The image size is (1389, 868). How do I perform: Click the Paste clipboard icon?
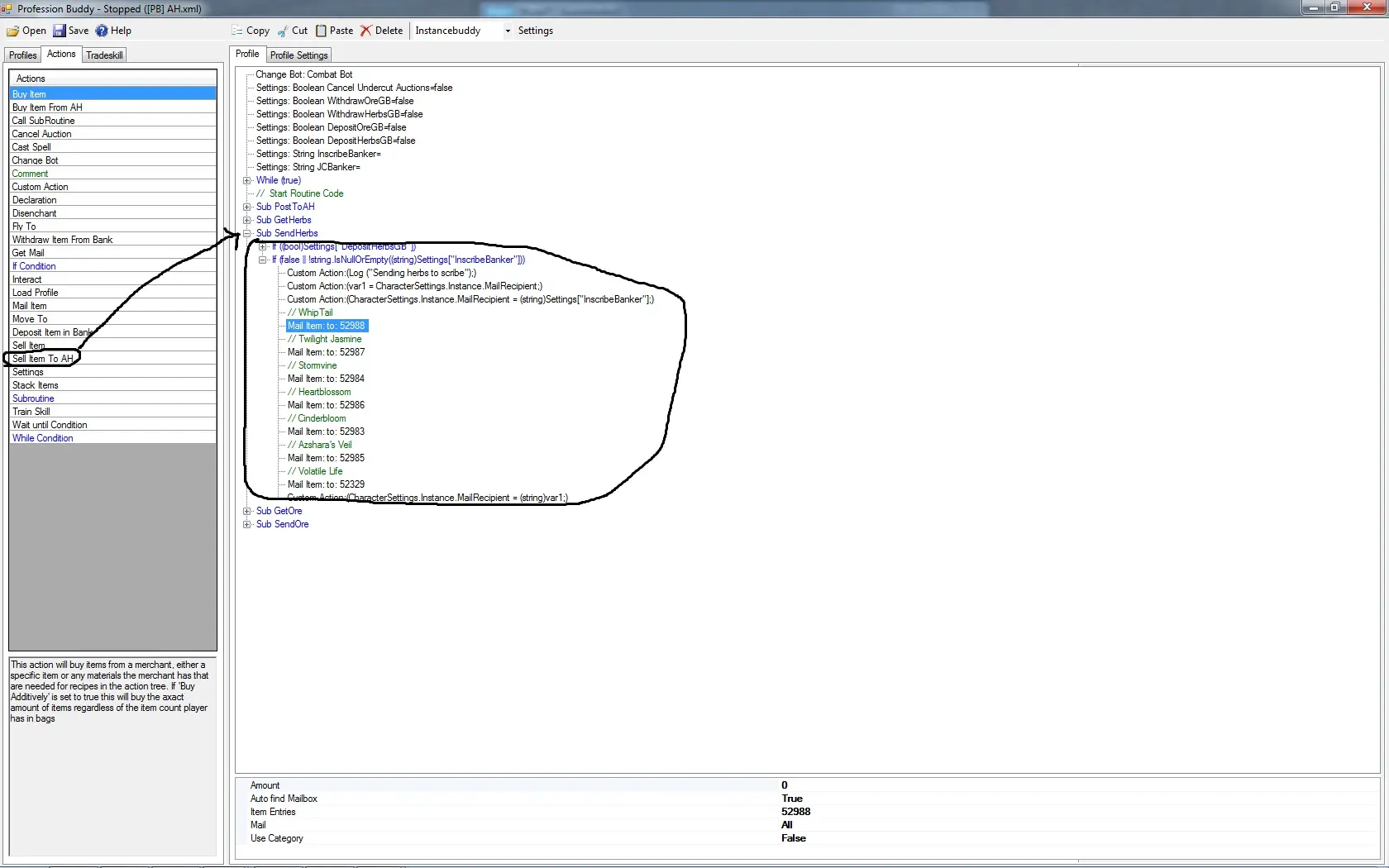click(321, 31)
